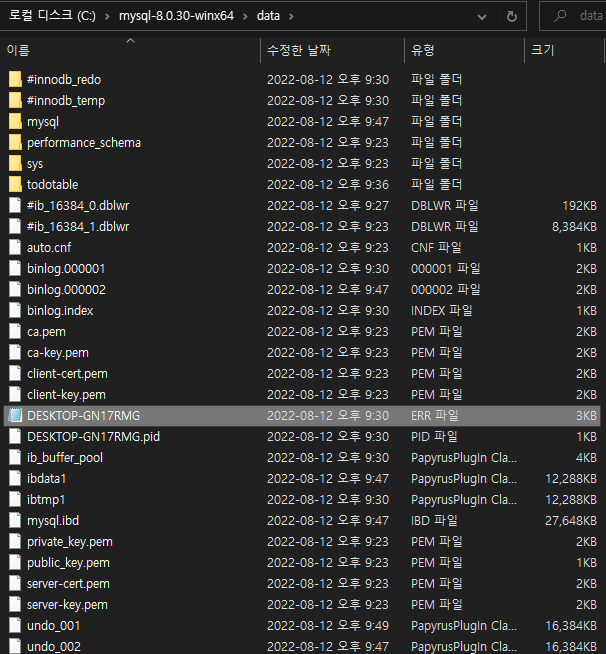Image resolution: width=606 pixels, height=654 pixels.
Task: Select the ibtmp1 file name
Action: point(46,499)
